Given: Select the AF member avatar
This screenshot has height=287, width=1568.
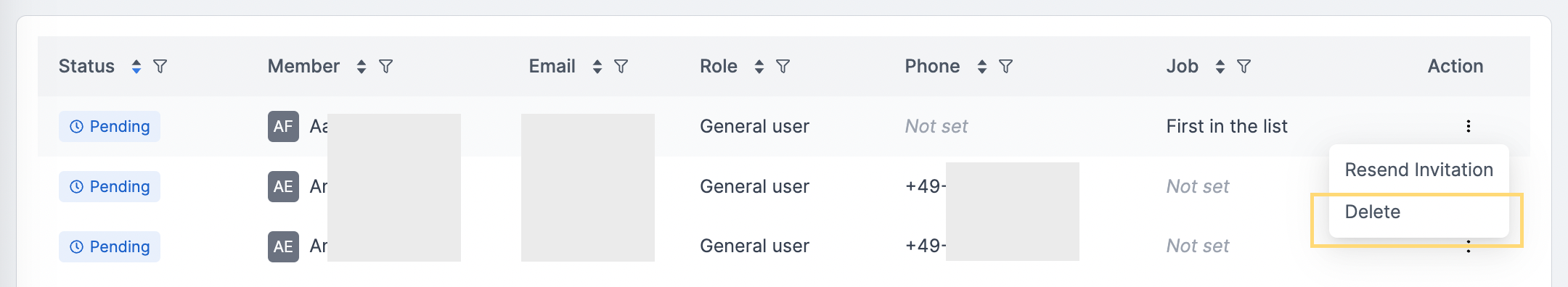Looking at the screenshot, I should coord(283,126).
